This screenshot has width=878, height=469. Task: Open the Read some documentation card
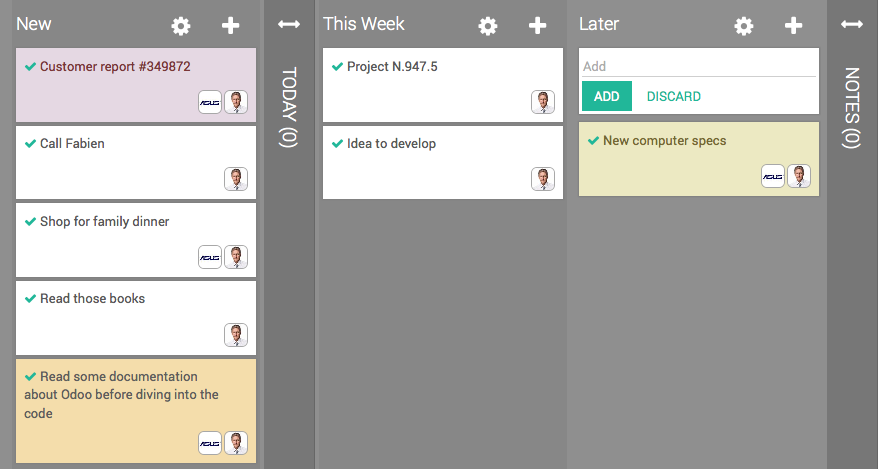[120, 395]
